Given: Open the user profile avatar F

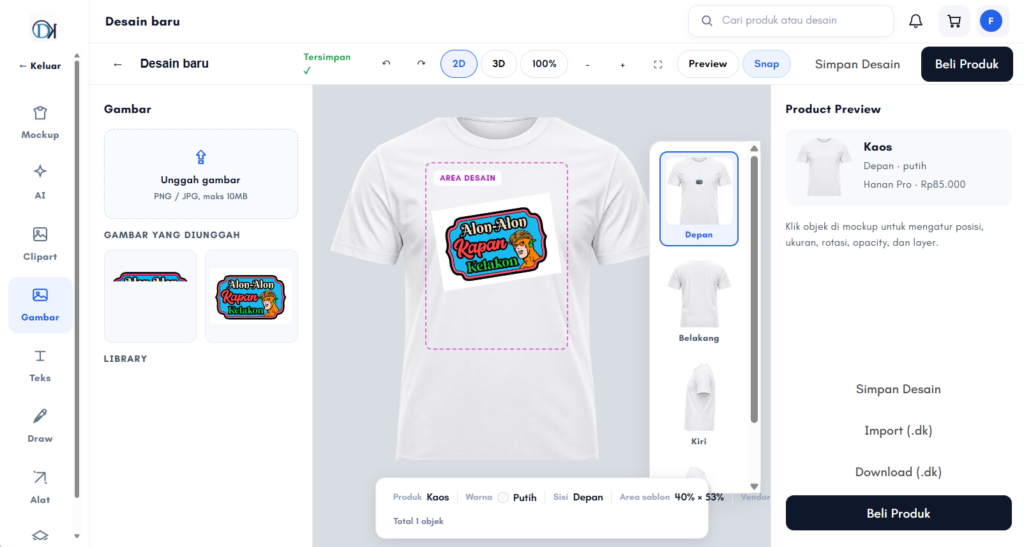Looking at the screenshot, I should coord(991,21).
